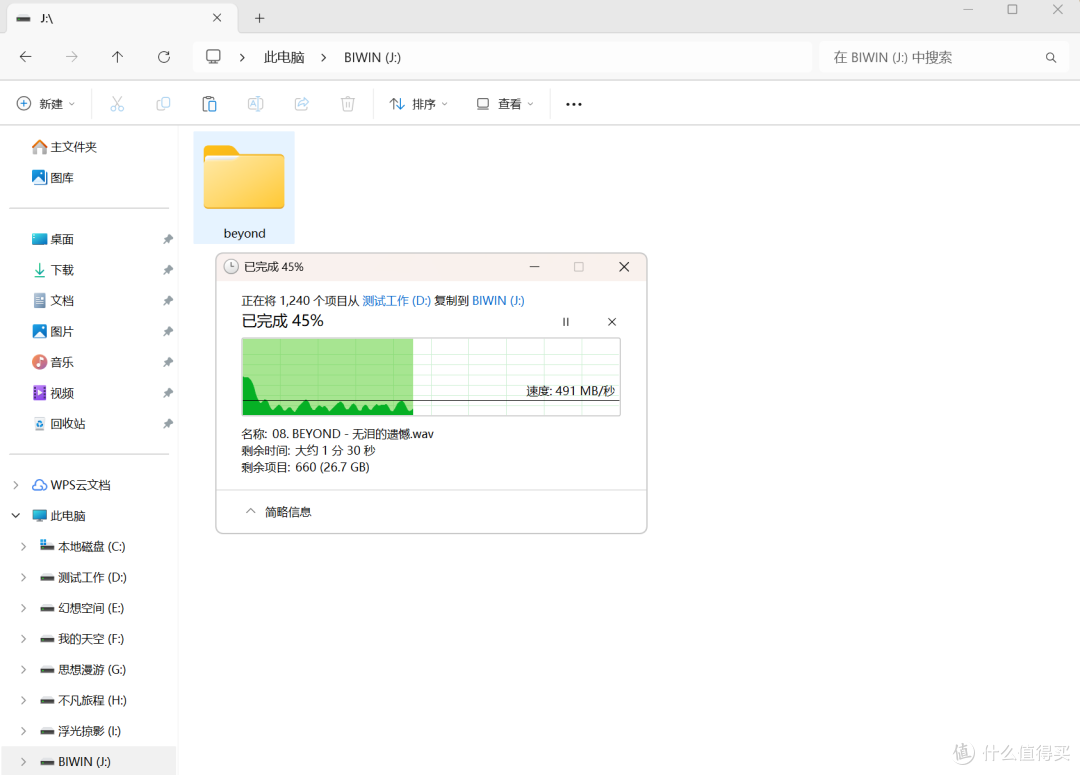This screenshot has height=775, width=1080.
Task: Open 回收站 quick access item
Action: [59, 424]
